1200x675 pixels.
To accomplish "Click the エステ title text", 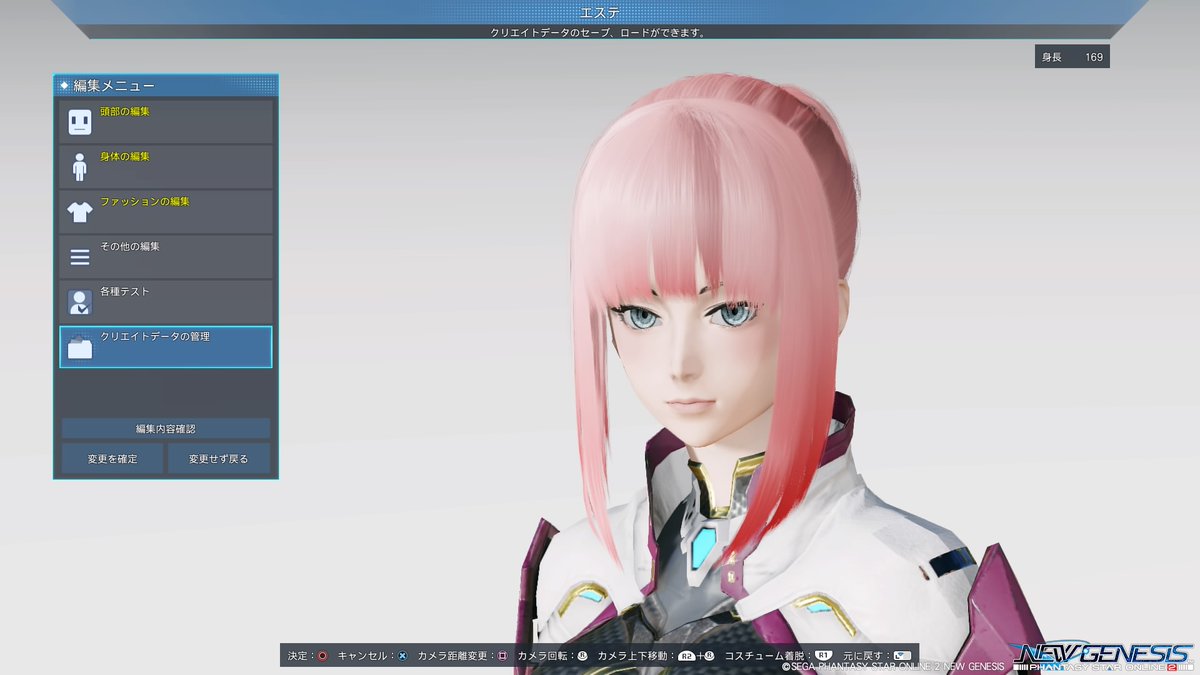I will [x=600, y=12].
